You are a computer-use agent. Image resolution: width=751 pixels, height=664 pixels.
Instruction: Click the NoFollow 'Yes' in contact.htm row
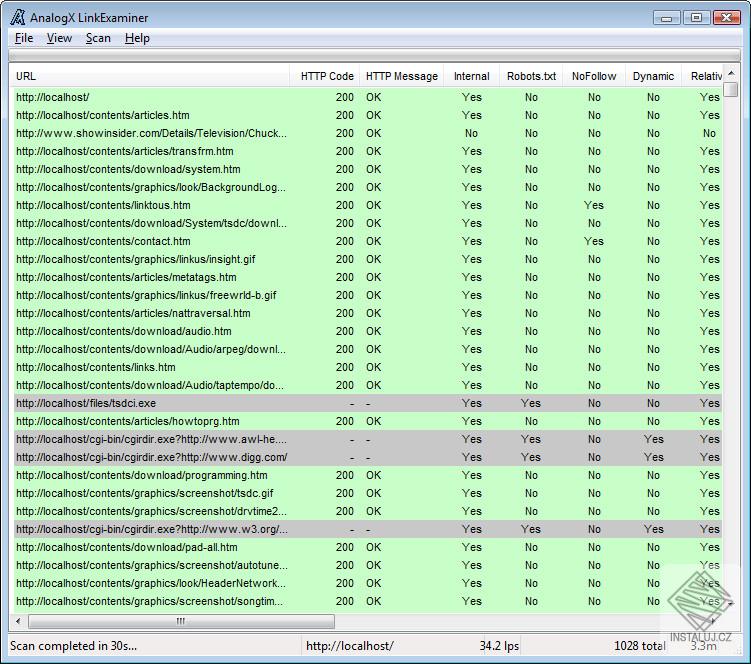tap(594, 241)
